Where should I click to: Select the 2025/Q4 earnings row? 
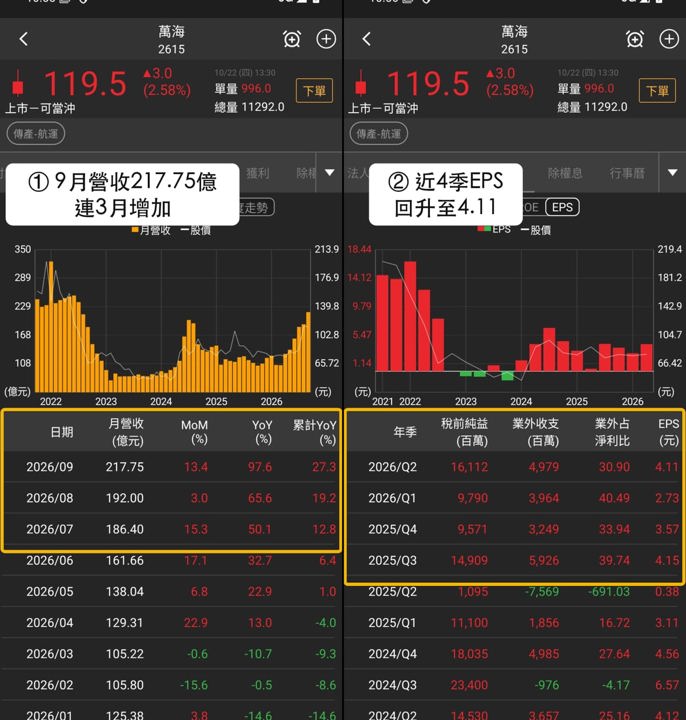pos(514,529)
